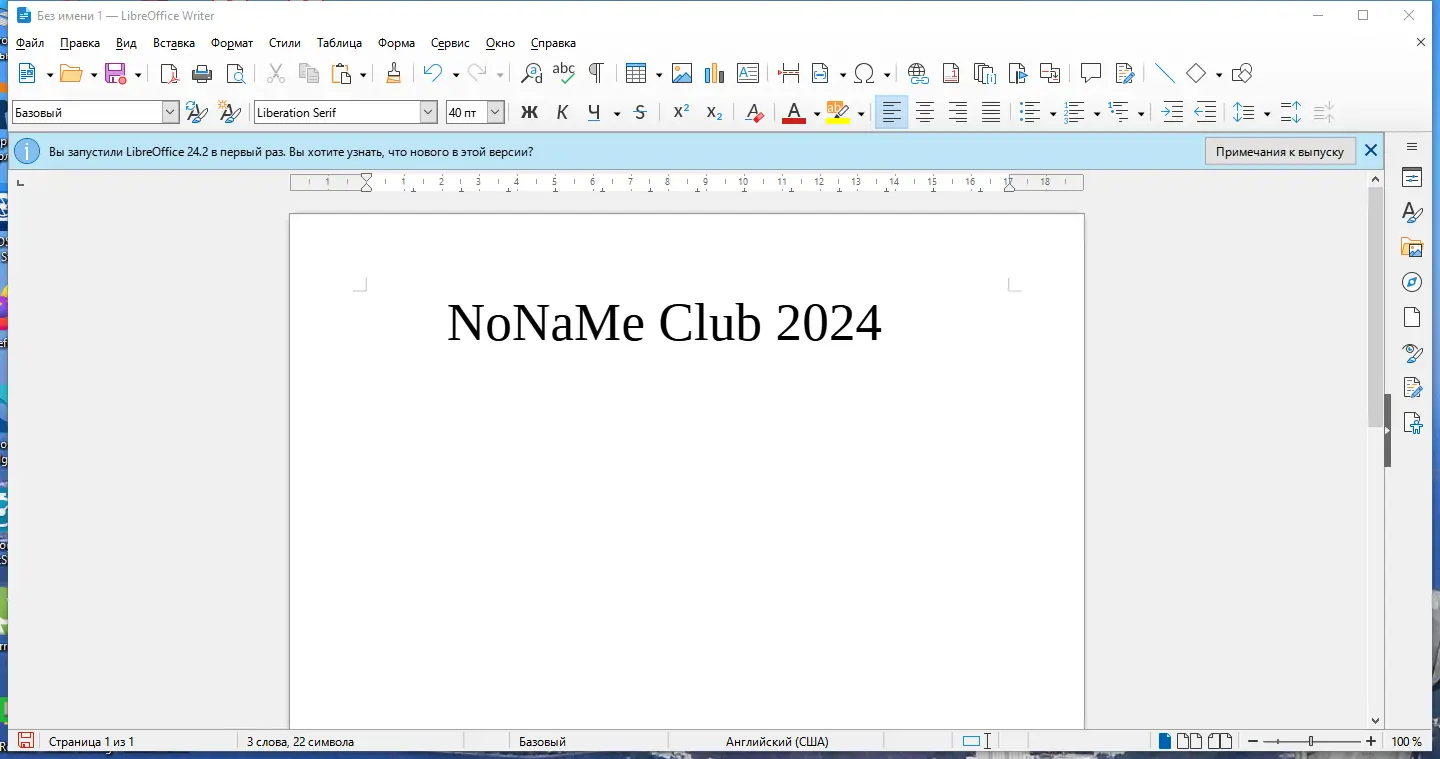Open the Gallery sidebar panel

click(x=1412, y=247)
